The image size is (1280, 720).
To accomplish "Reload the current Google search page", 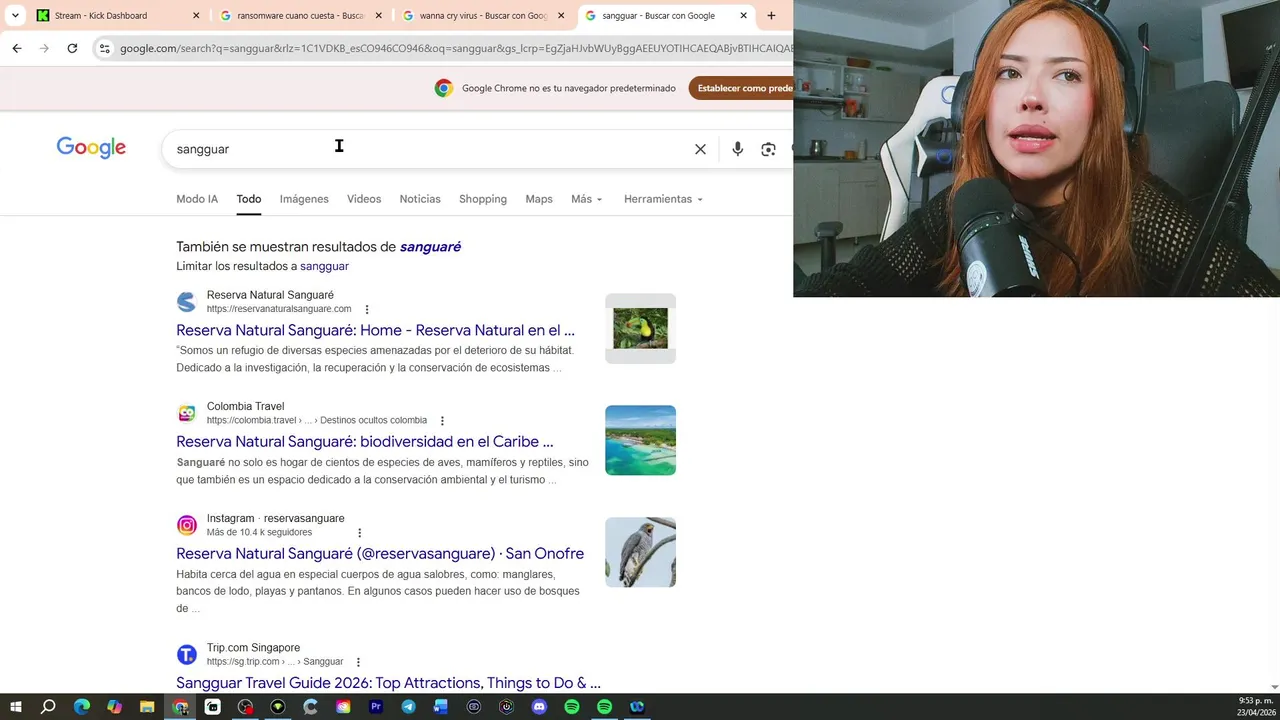I will 72,48.
